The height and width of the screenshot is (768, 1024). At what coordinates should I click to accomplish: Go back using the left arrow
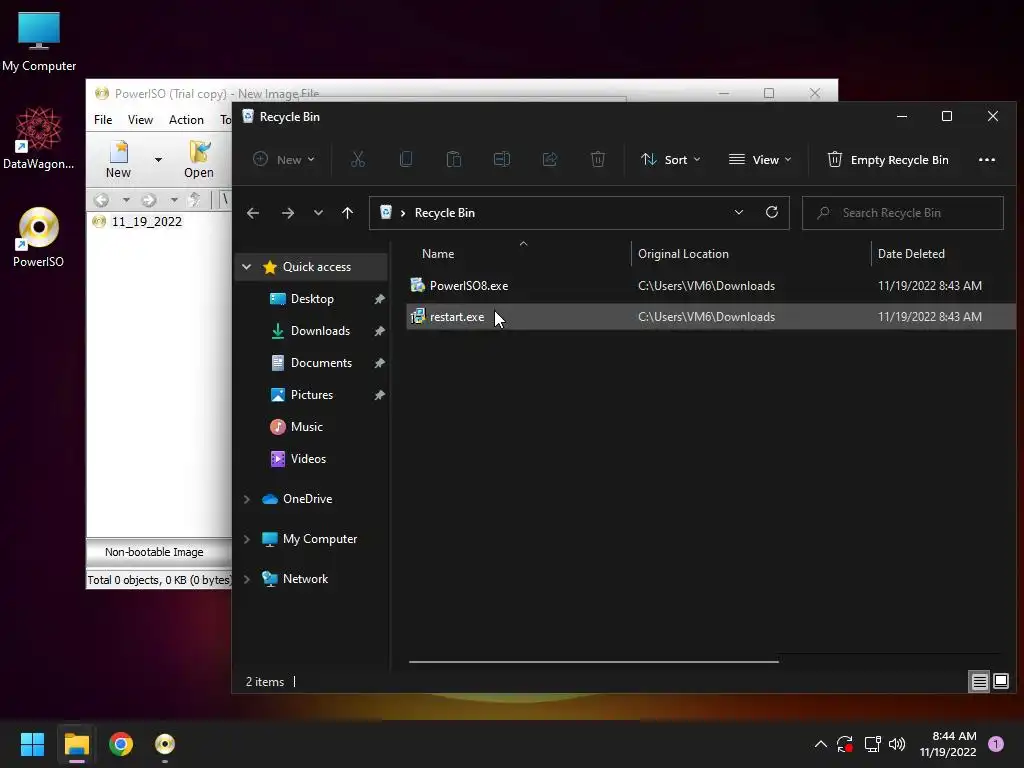253,213
